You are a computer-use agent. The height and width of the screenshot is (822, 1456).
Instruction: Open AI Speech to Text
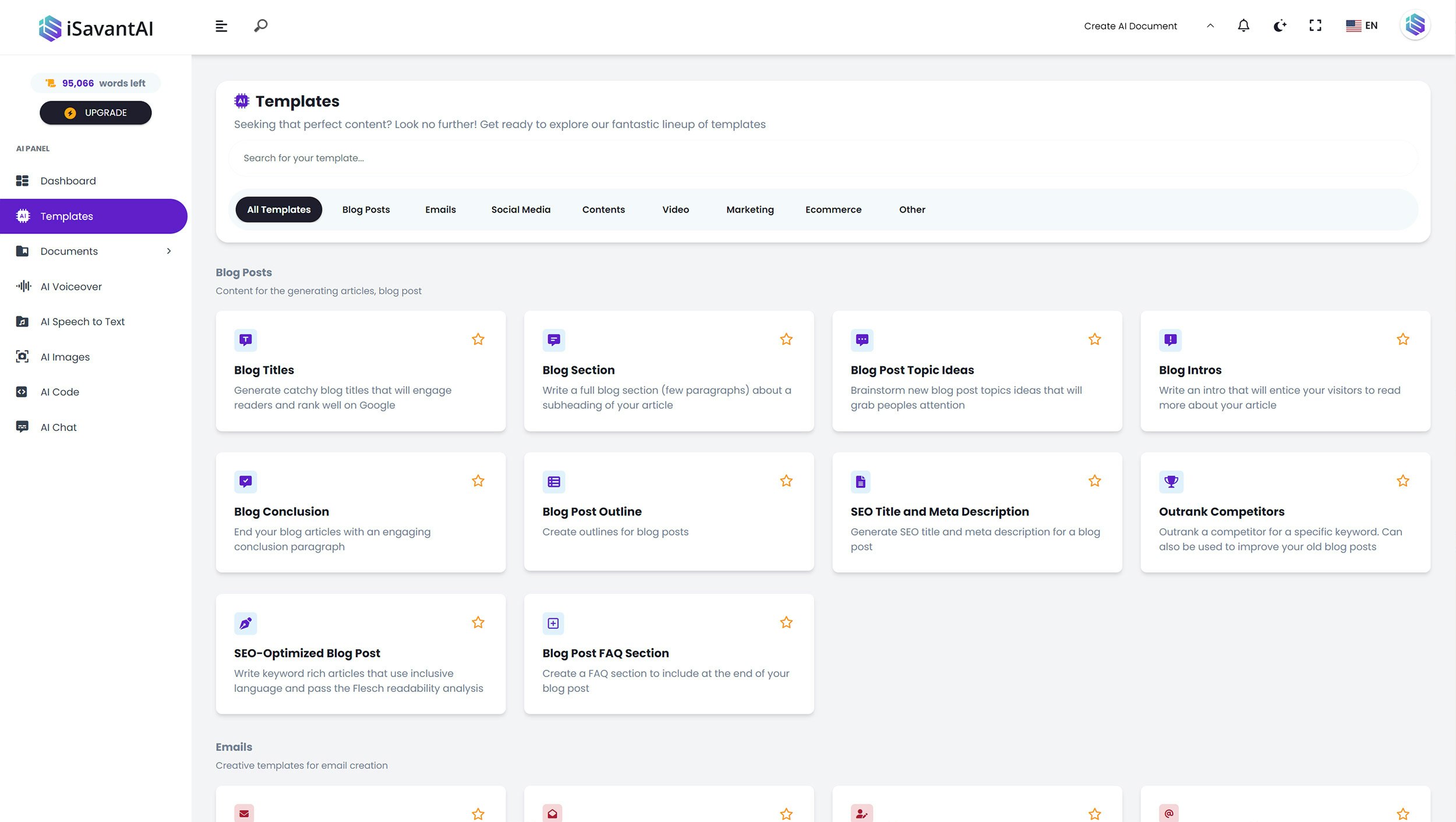pos(83,322)
